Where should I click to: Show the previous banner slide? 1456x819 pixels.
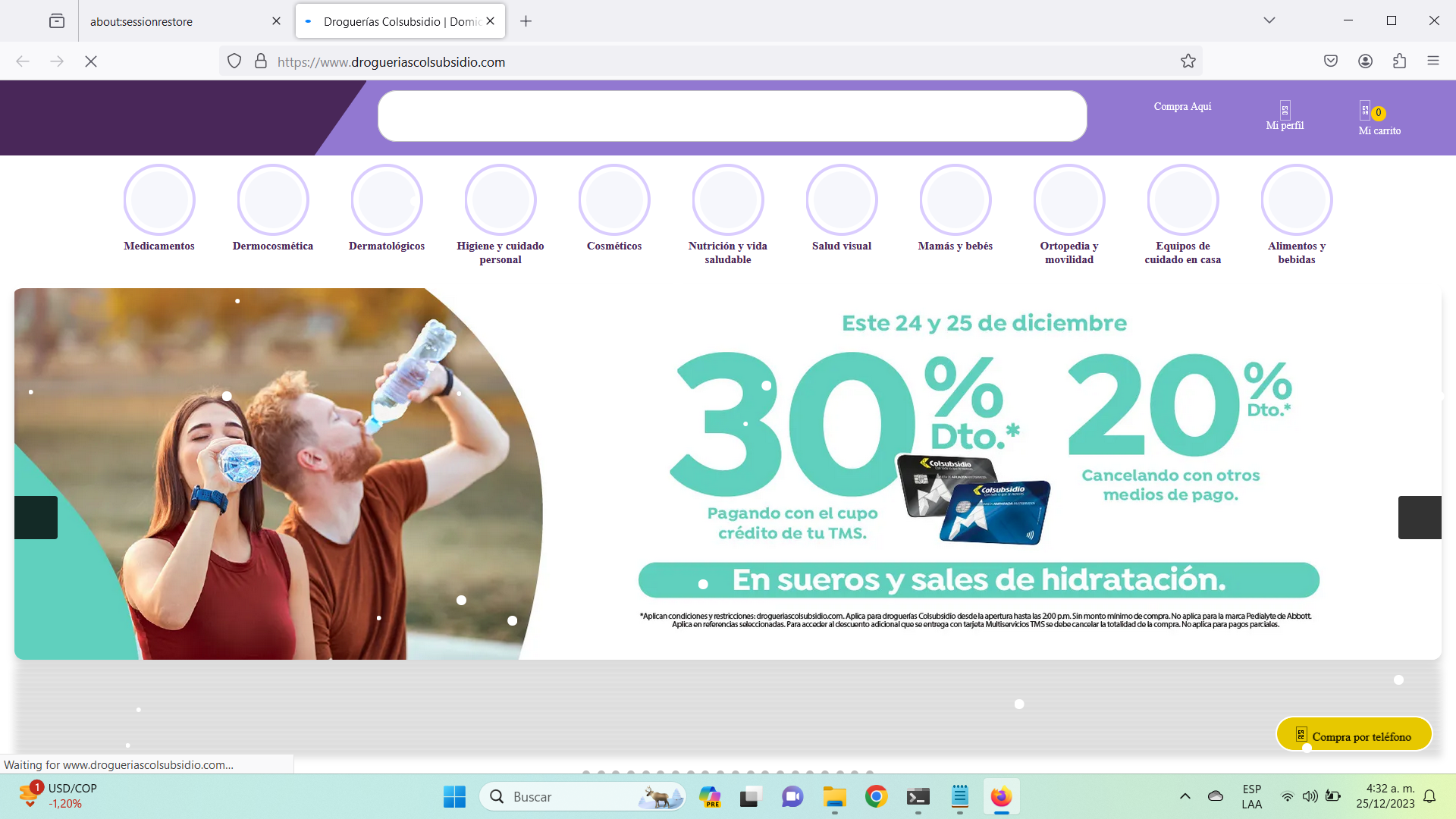click(36, 517)
